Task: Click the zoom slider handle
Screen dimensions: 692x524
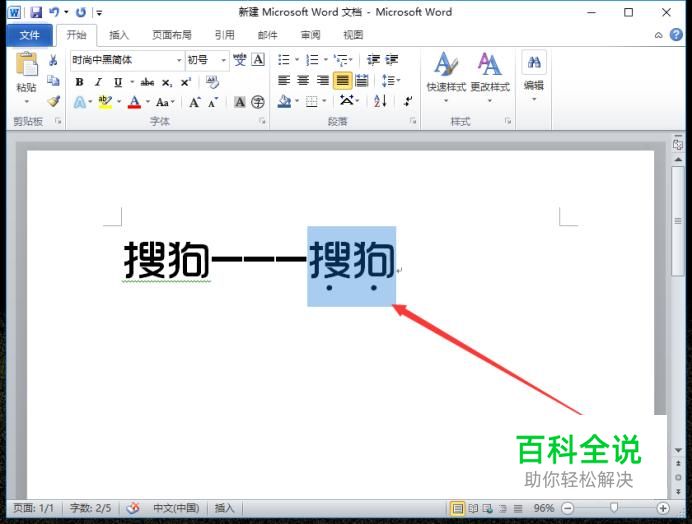Action: 614,508
